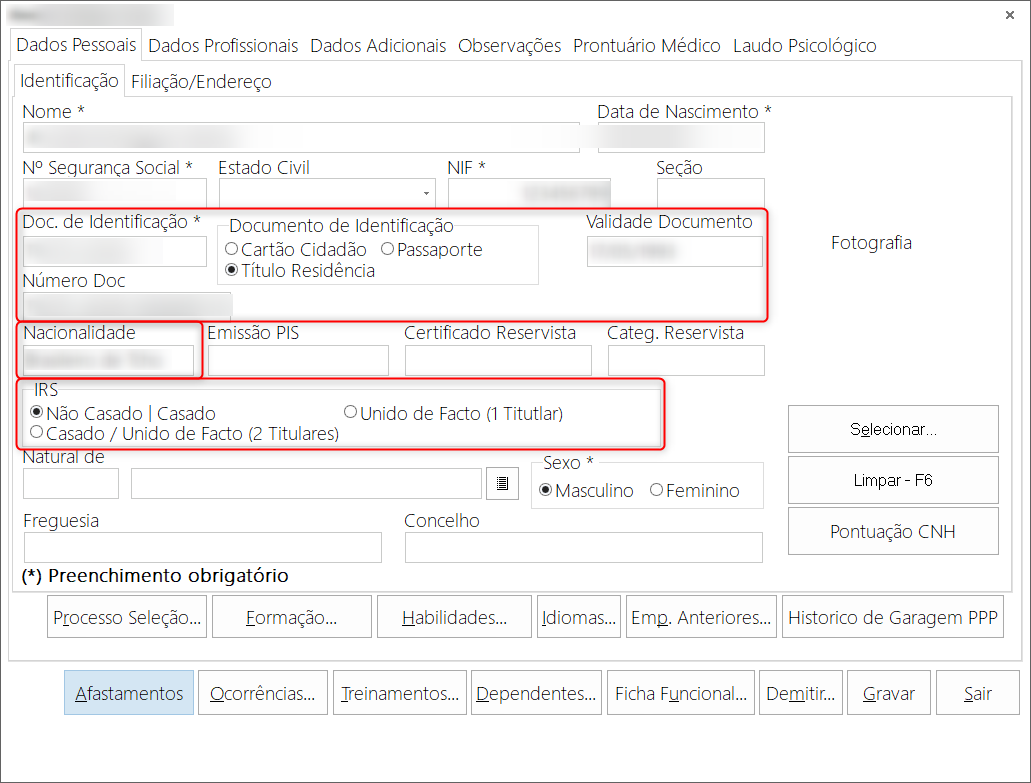Click the Validade Documento field

(x=675, y=251)
